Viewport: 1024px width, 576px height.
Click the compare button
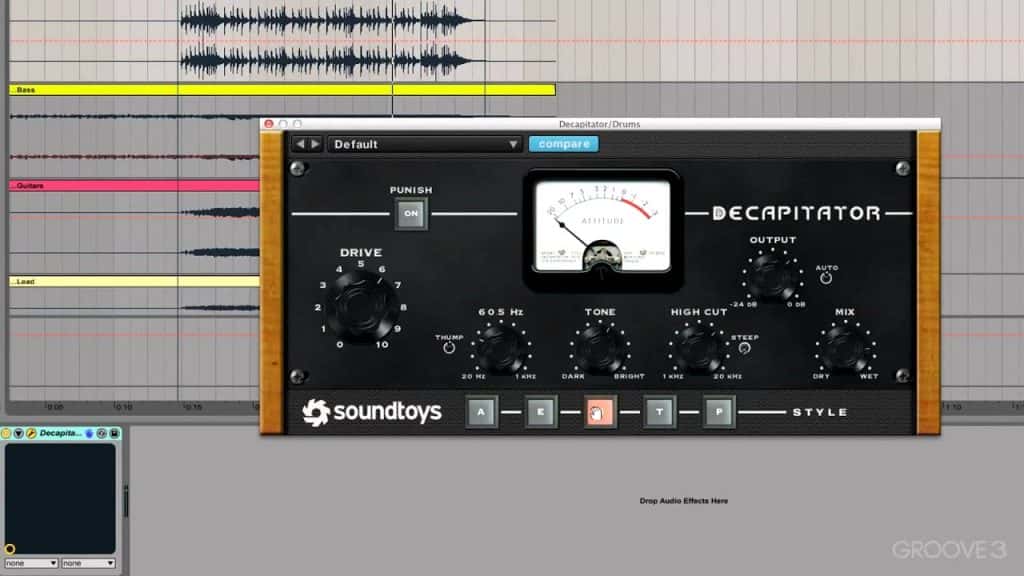[563, 144]
